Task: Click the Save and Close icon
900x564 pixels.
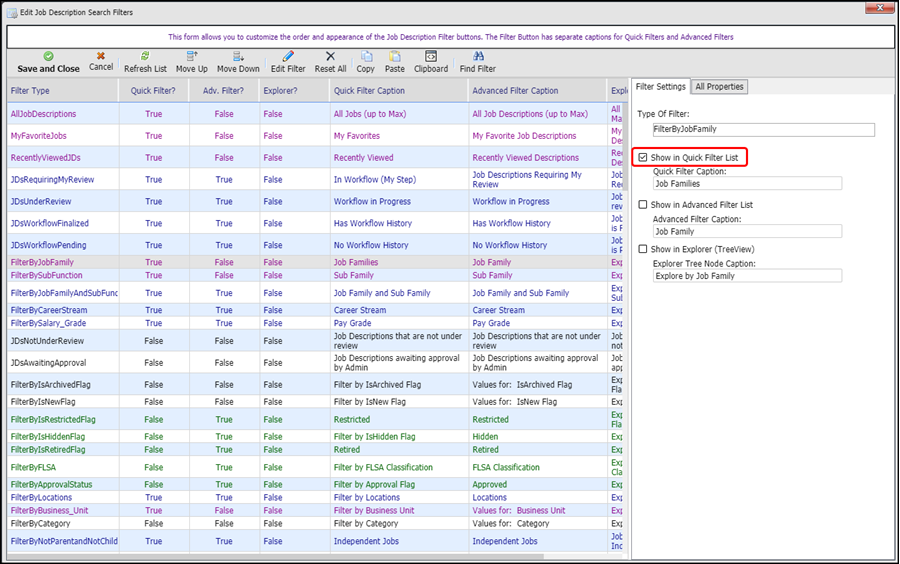Action: coord(48,57)
